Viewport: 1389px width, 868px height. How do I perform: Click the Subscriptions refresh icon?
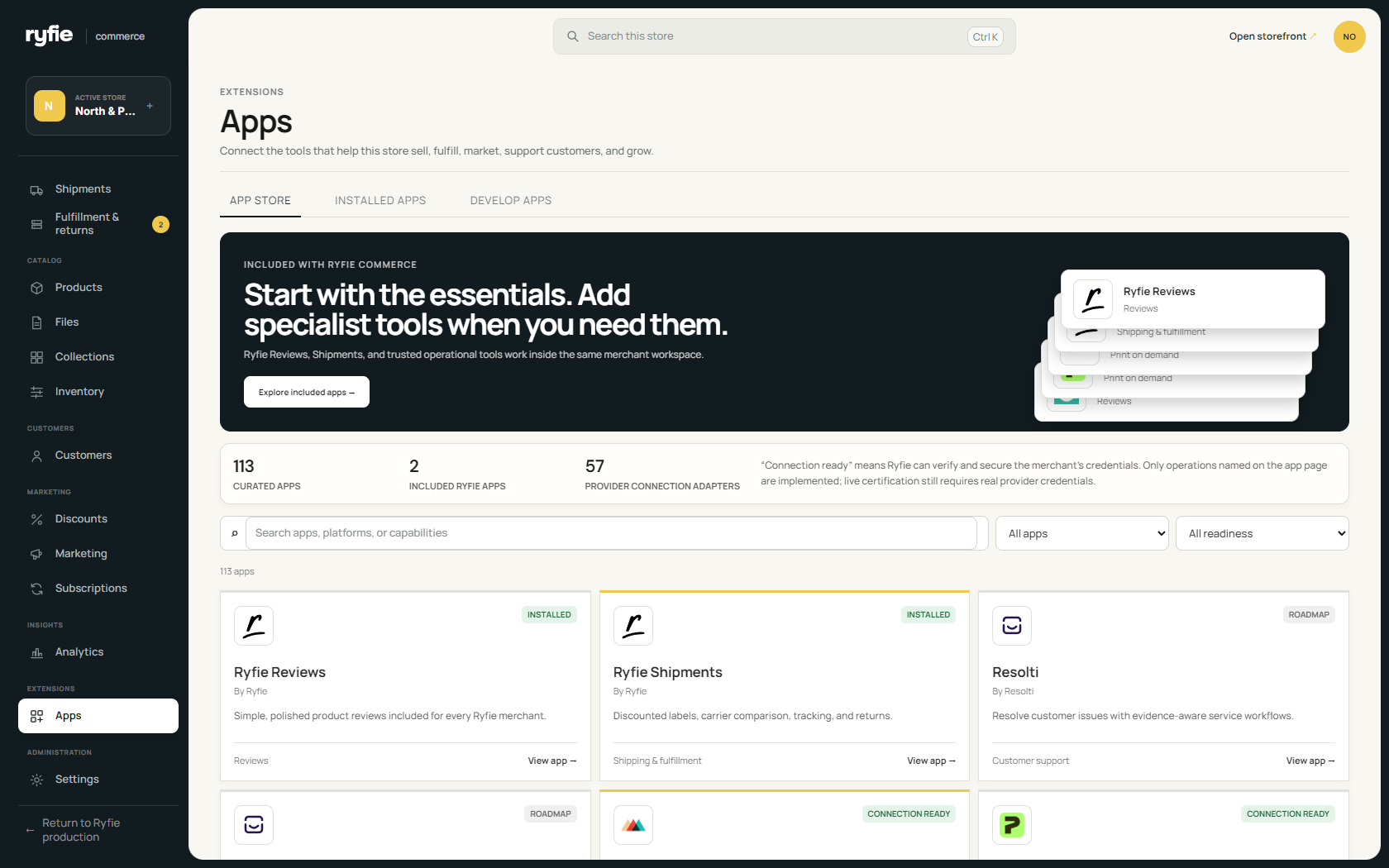click(x=36, y=589)
